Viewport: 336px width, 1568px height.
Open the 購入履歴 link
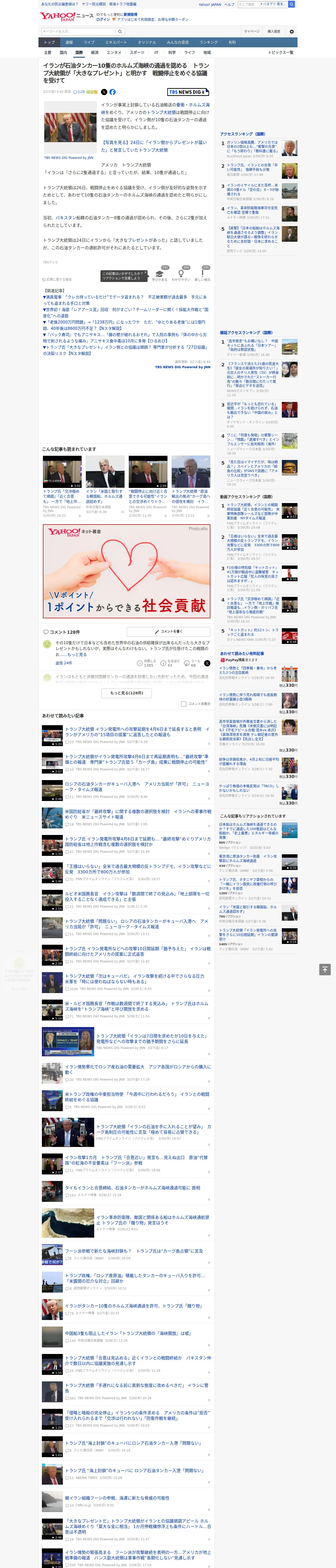(274, 31)
